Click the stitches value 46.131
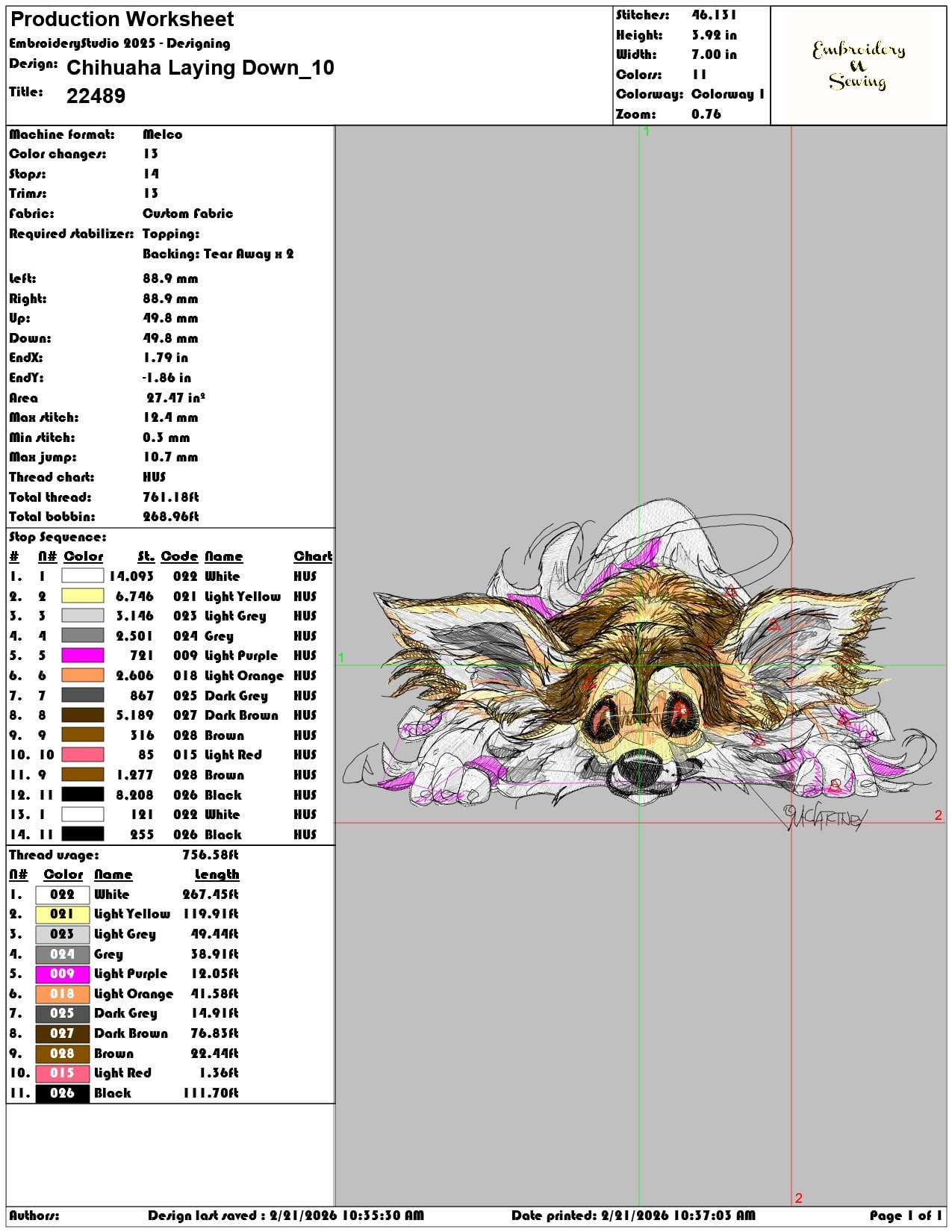The width and height of the screenshot is (952, 1232). [714, 15]
